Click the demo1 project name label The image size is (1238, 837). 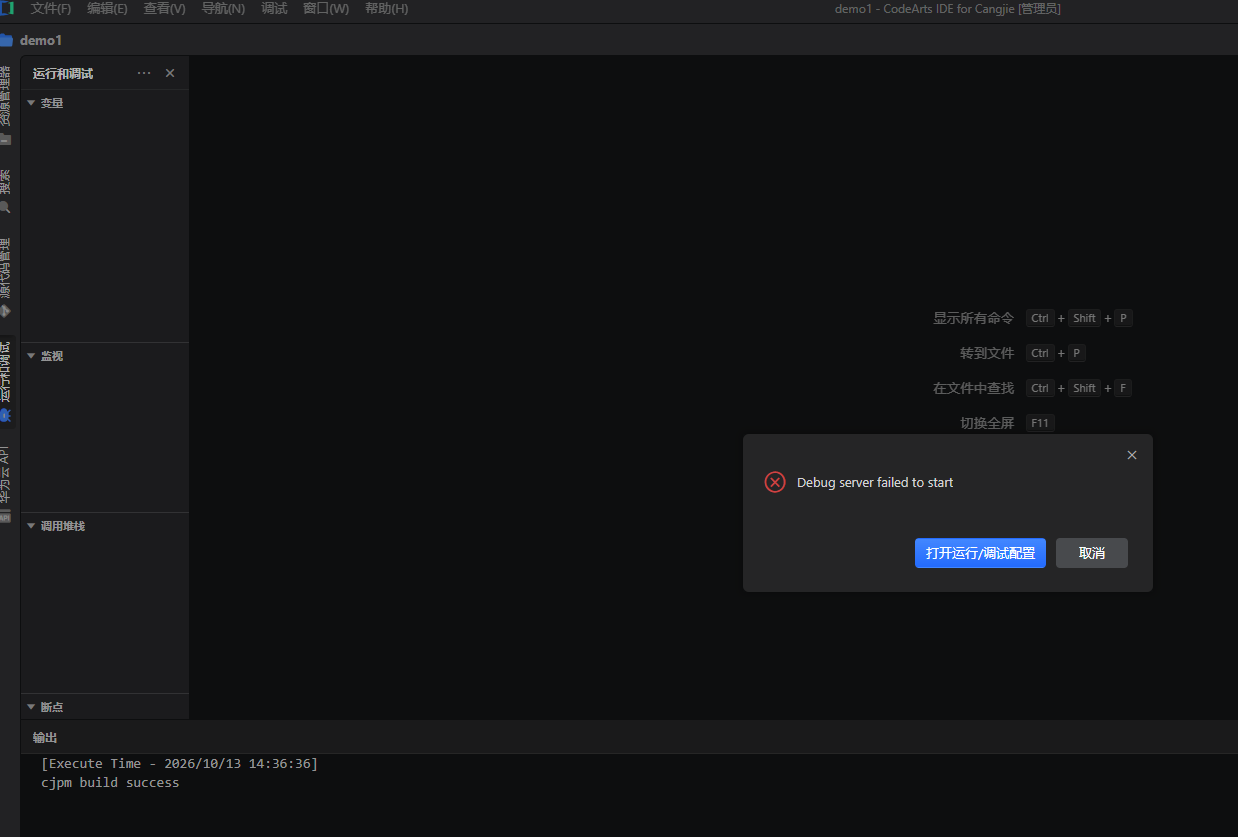41,40
